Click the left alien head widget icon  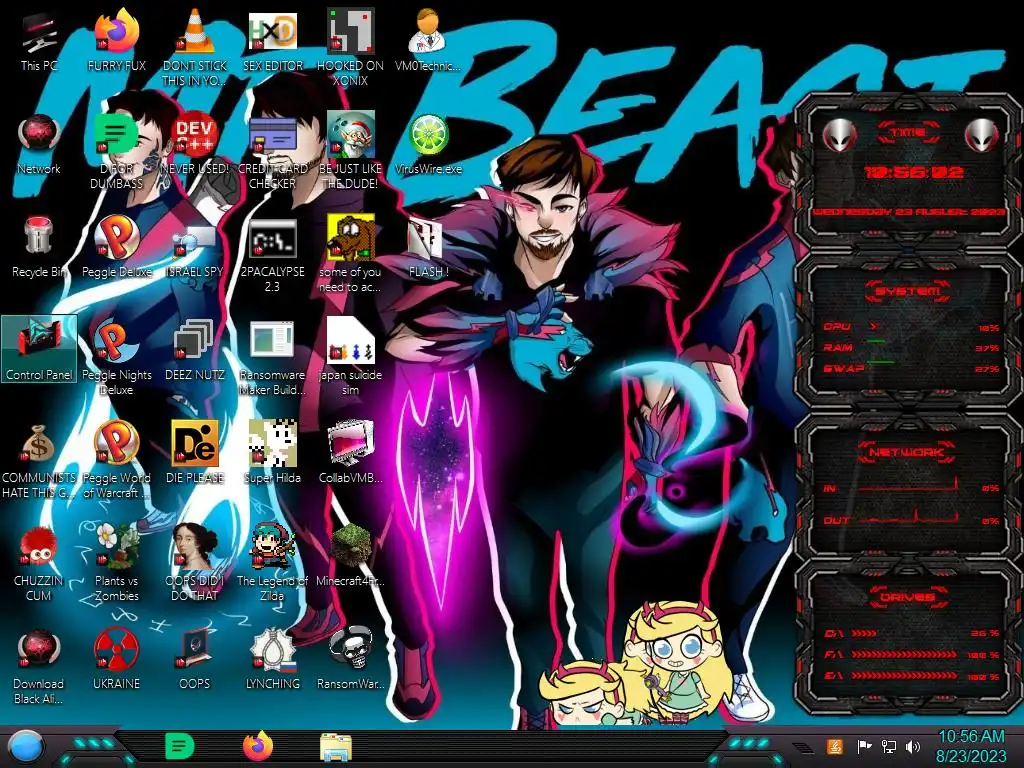[839, 135]
